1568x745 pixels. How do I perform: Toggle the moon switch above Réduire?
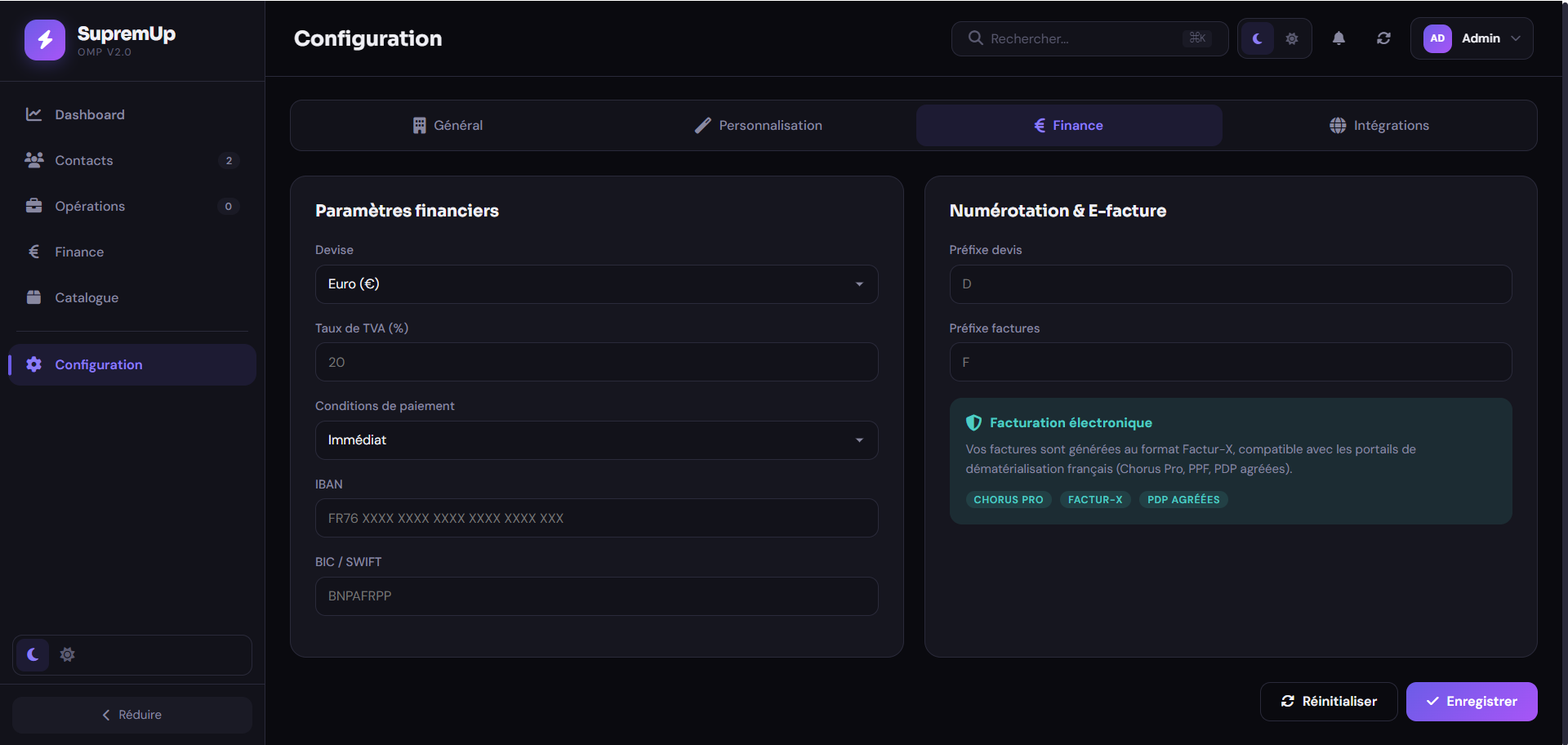coord(33,654)
